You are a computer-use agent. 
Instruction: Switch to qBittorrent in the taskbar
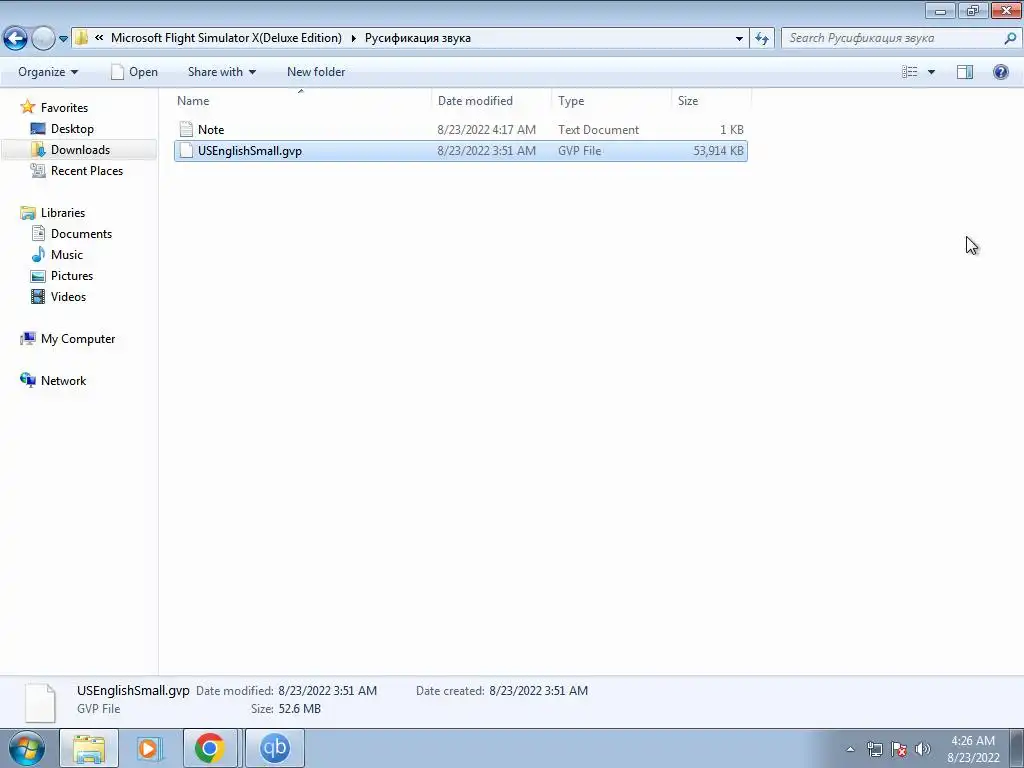(x=275, y=748)
